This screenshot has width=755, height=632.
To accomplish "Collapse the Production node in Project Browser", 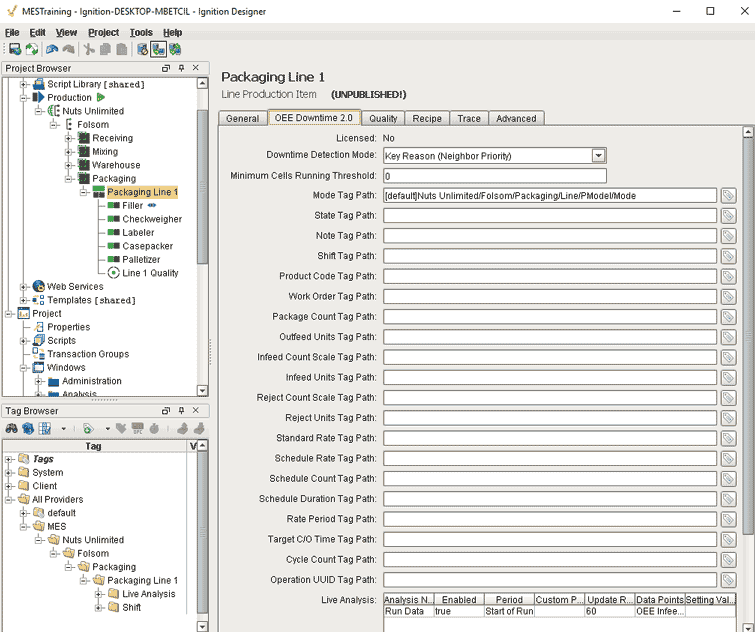I will pos(23,98).
